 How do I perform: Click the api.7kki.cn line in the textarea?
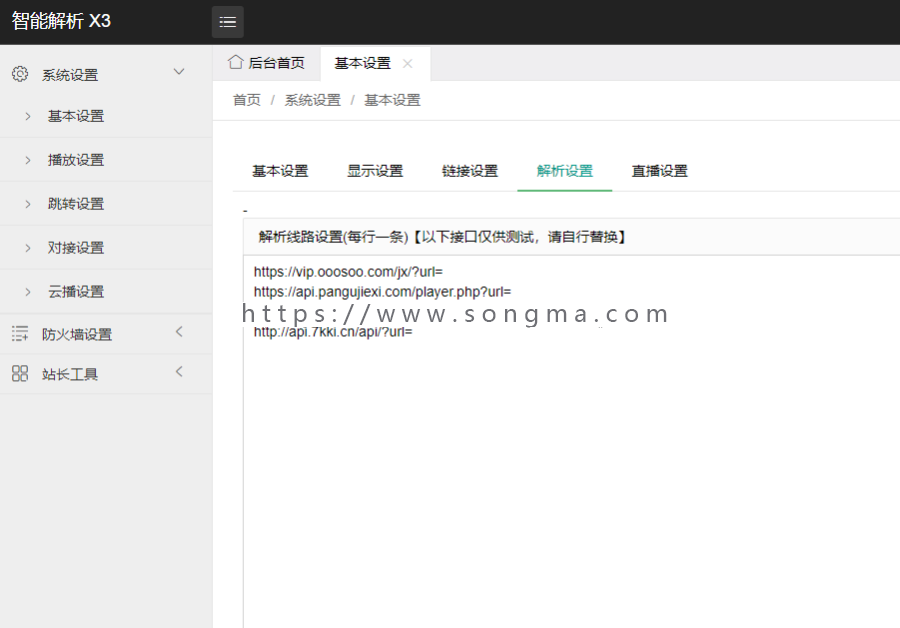[x=333, y=332]
